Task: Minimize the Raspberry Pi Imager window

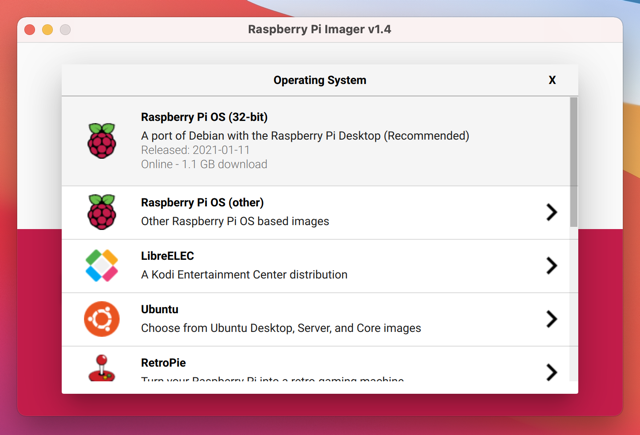Action: coord(47,29)
